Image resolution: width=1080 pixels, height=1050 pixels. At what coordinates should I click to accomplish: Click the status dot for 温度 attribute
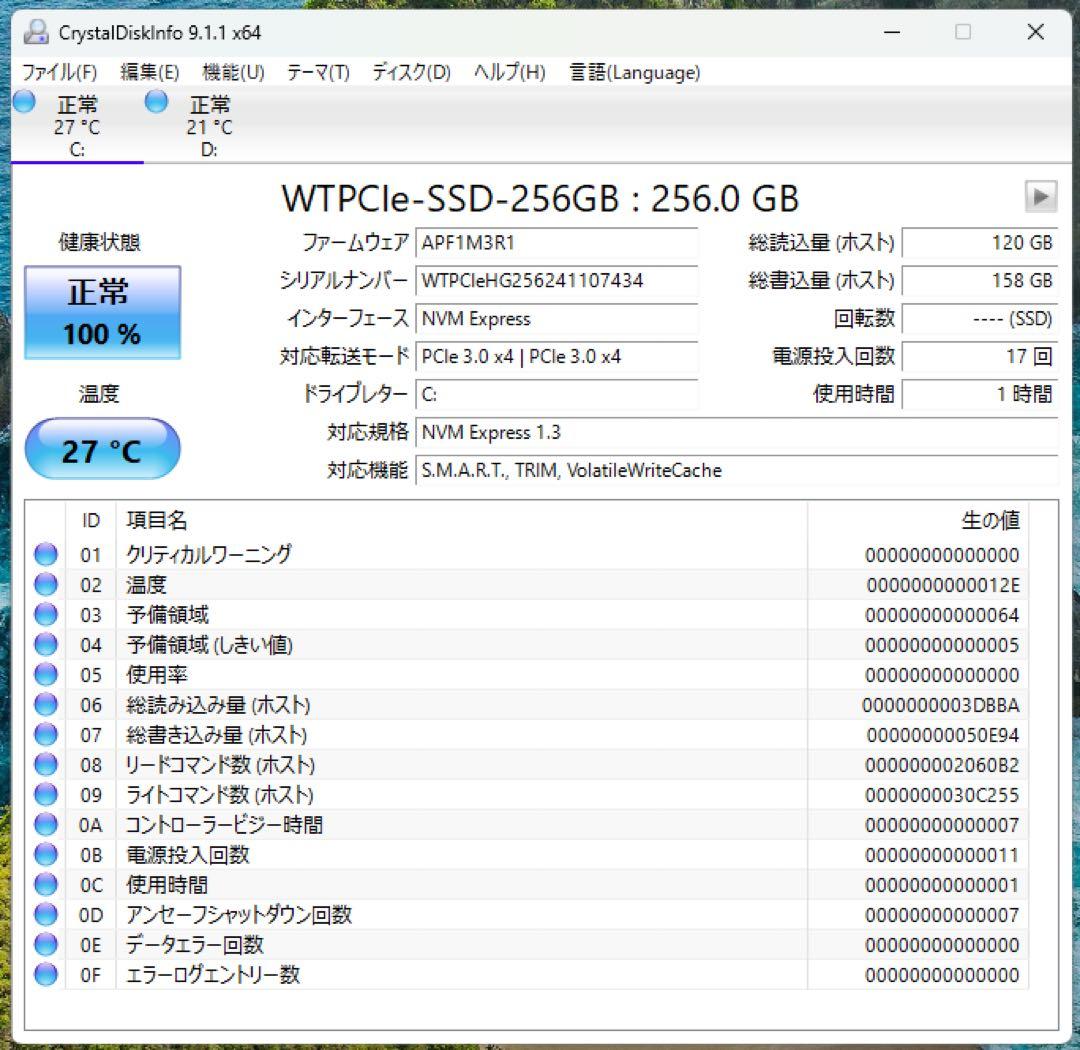pos(45,584)
